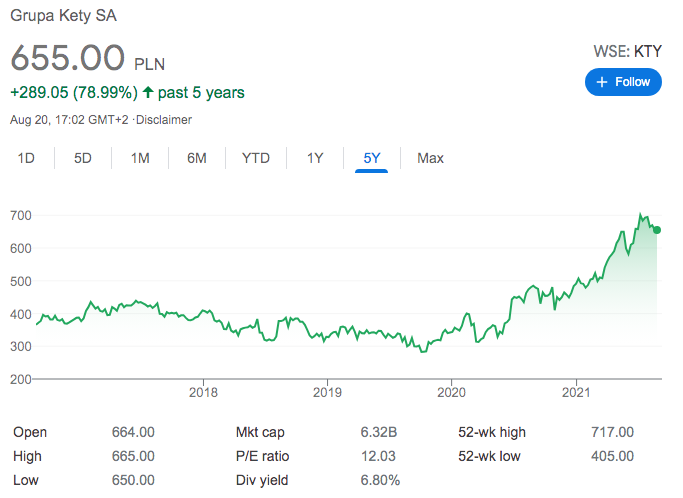683x498 pixels.
Task: Click the 655.00 price value
Action: pos(68,58)
